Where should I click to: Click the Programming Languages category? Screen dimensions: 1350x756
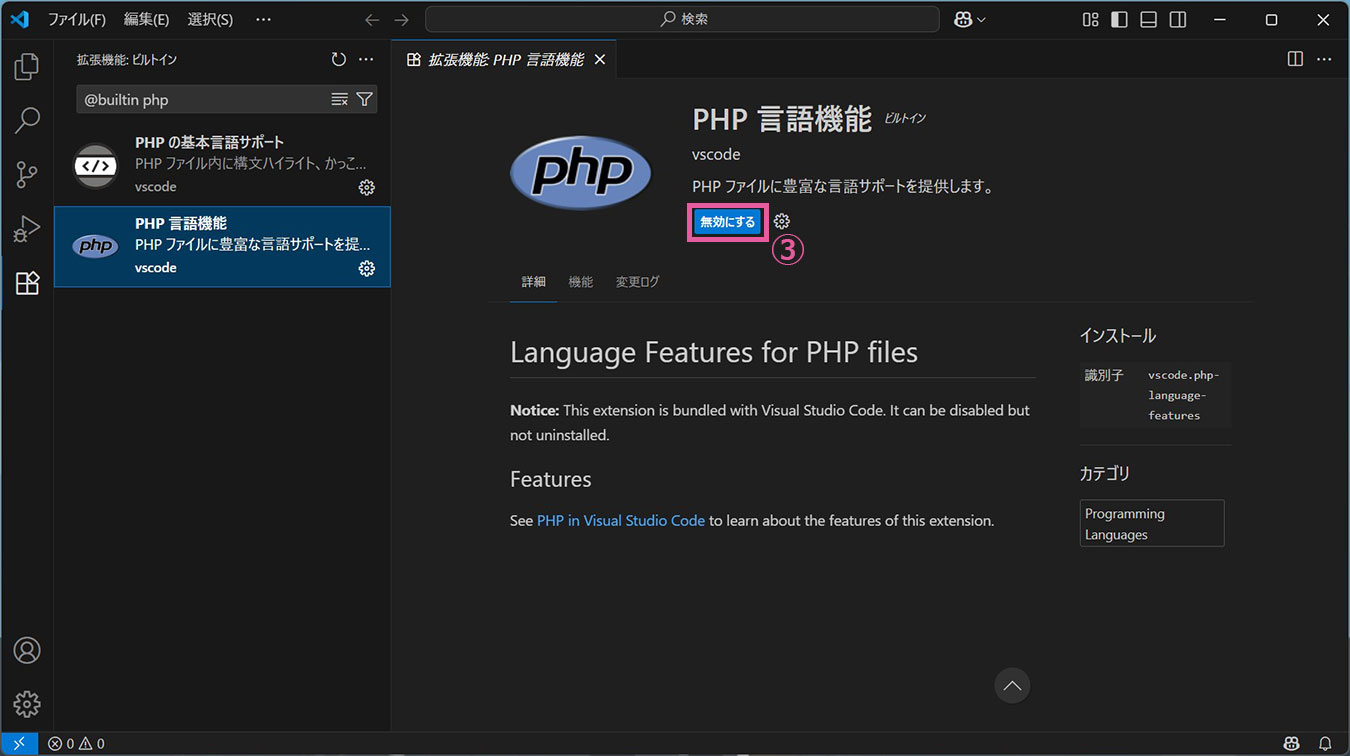tap(1152, 524)
